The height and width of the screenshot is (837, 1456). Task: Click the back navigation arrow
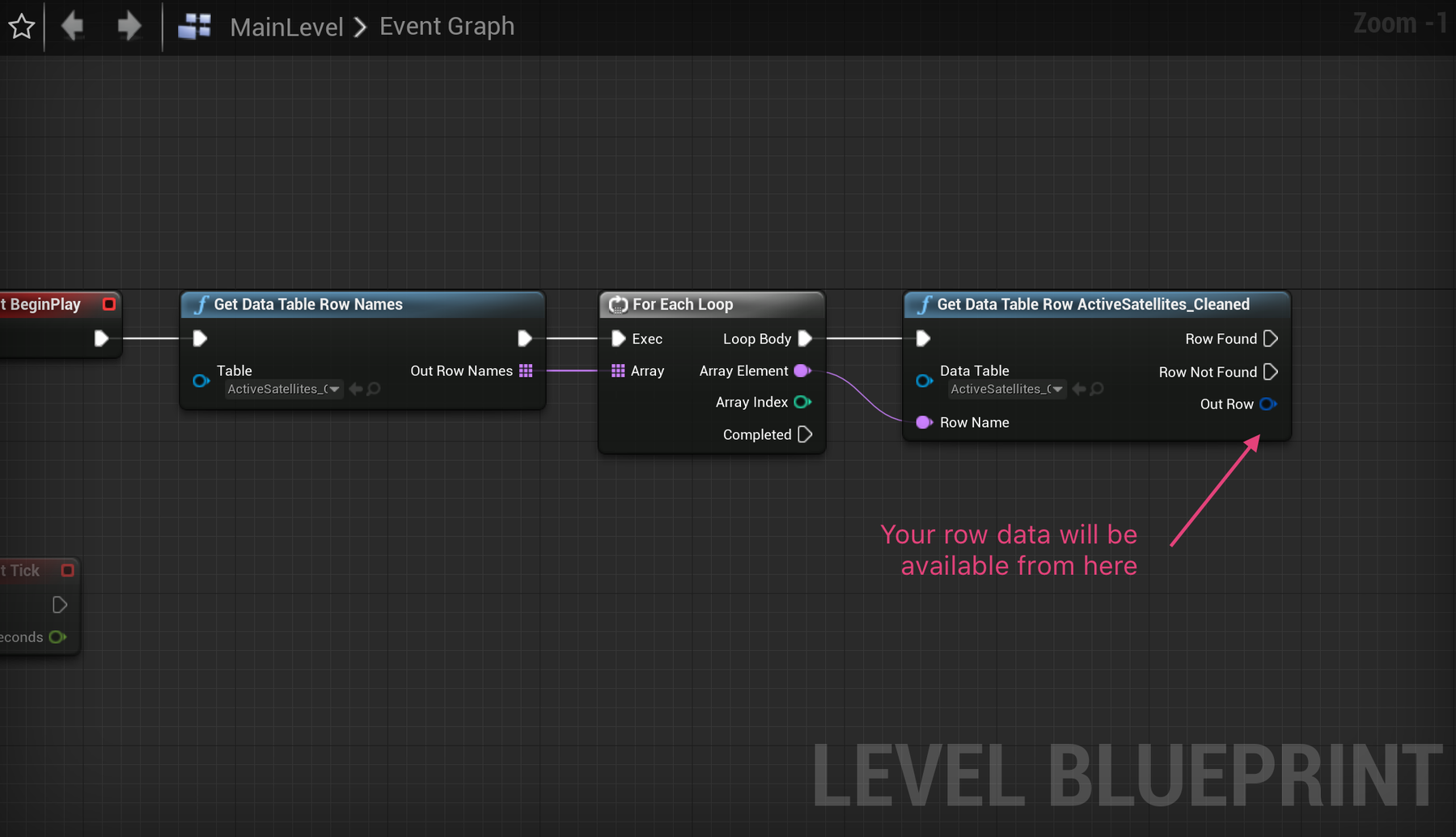[x=71, y=26]
